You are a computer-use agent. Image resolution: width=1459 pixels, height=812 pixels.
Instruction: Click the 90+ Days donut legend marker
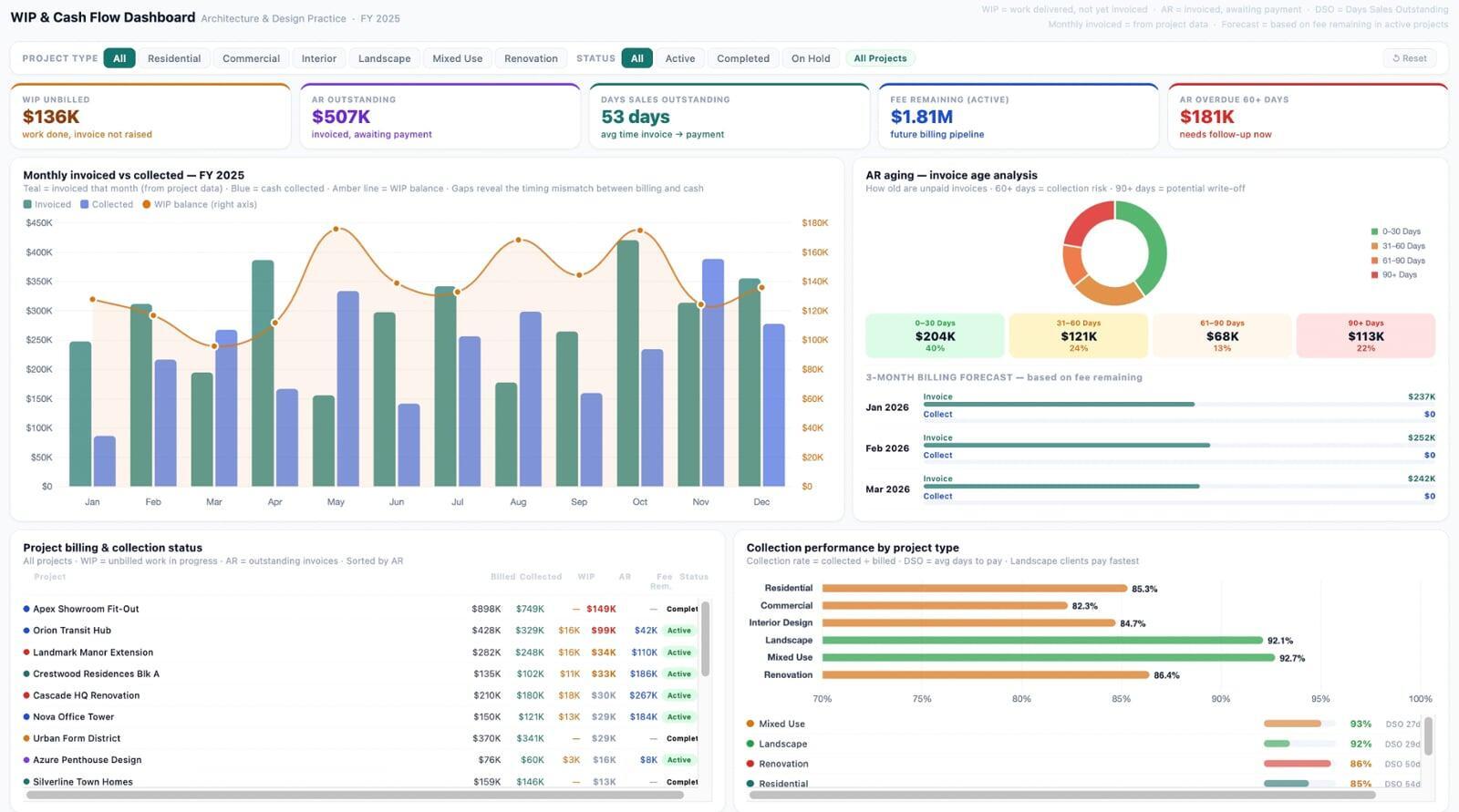tap(1374, 275)
